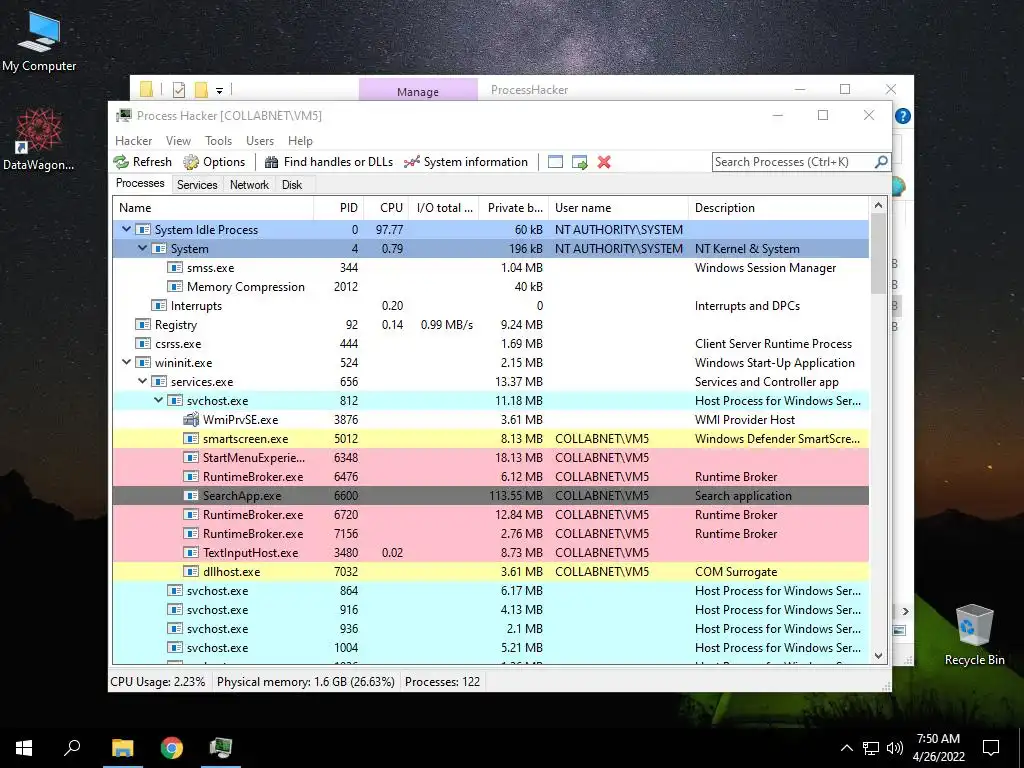This screenshot has height=768, width=1024.
Task: Click the Registry process icon
Action: pyautogui.click(x=142, y=325)
